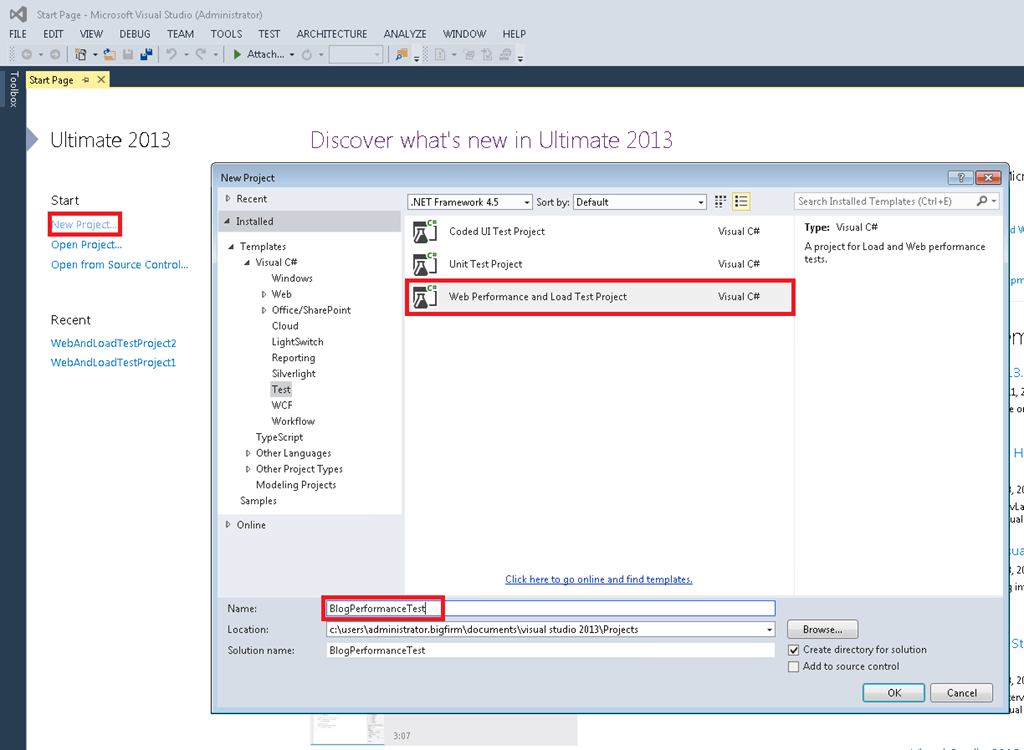The height and width of the screenshot is (750, 1024).
Task: Select the Unit Test Project template
Action: tap(600, 264)
